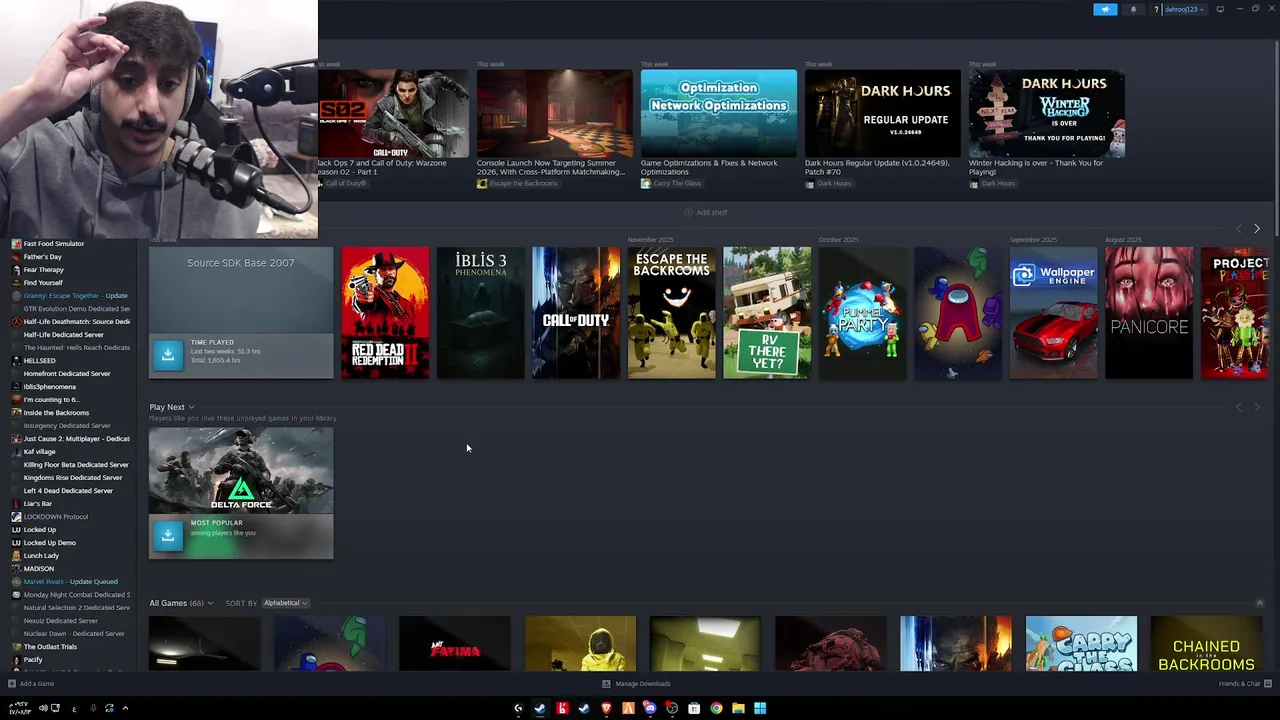This screenshot has height=720, width=1280.
Task: Open Carry the Glass tile in All Games
Action: pyautogui.click(x=1081, y=644)
